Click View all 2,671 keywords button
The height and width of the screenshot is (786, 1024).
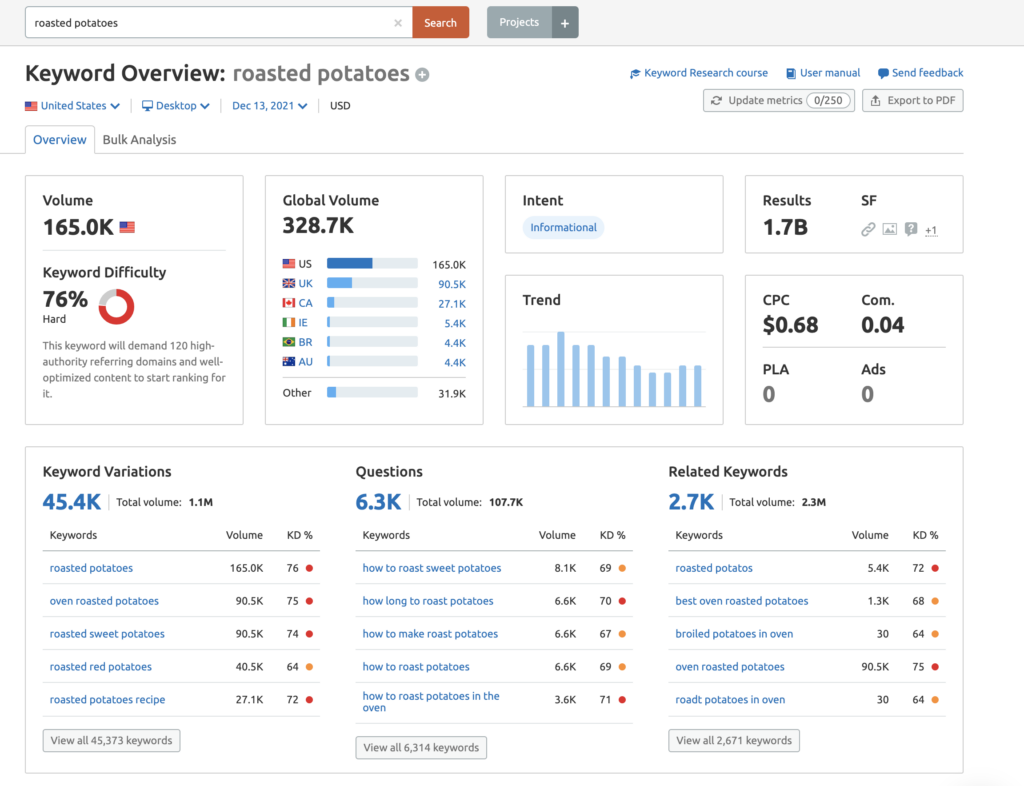tap(734, 740)
